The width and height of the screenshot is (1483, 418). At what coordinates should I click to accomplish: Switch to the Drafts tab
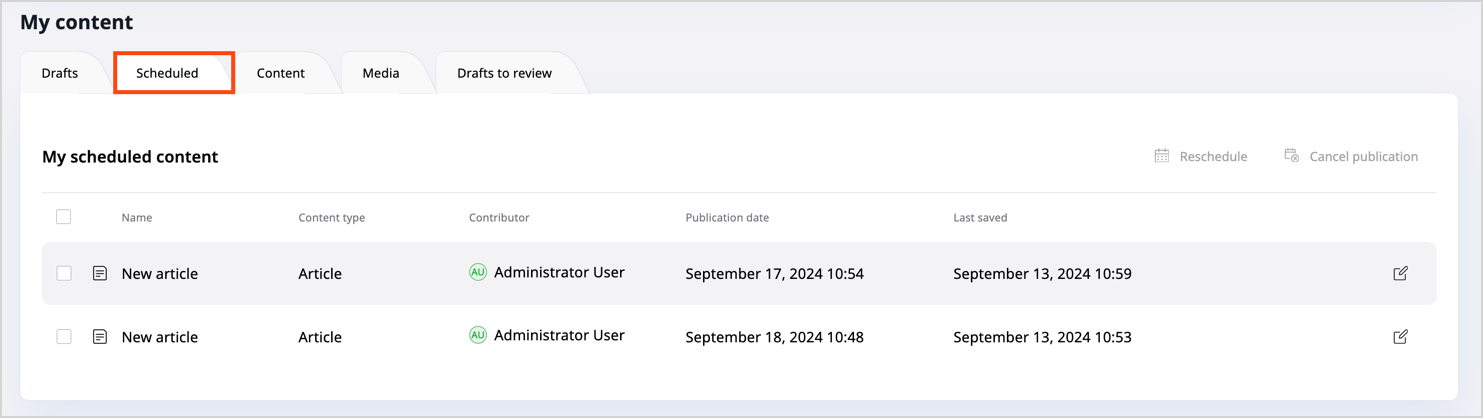[x=60, y=73]
